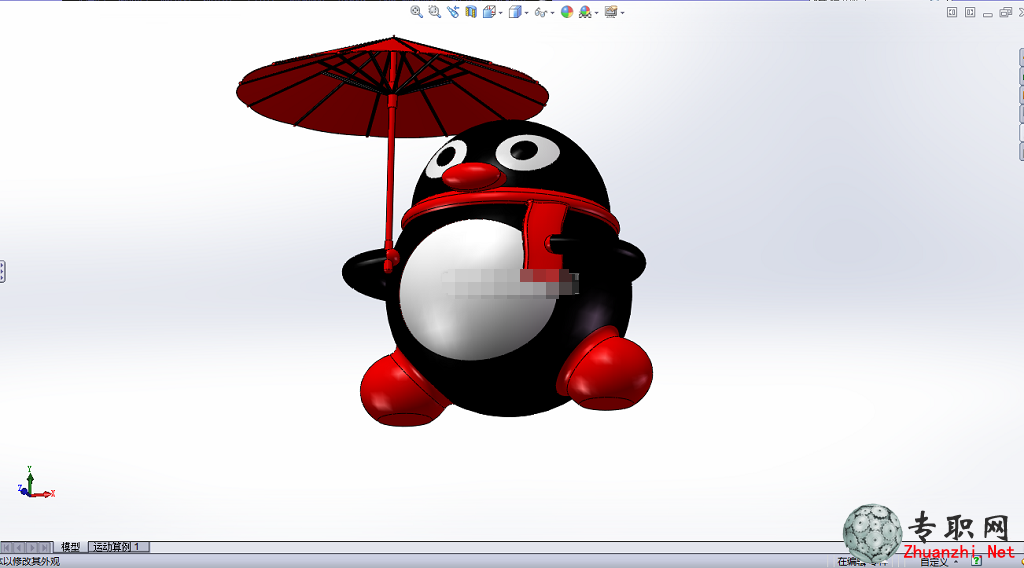The width and height of the screenshot is (1024, 568).
Task: Click the Hide/Show Items glasses icon
Action: click(x=540, y=12)
